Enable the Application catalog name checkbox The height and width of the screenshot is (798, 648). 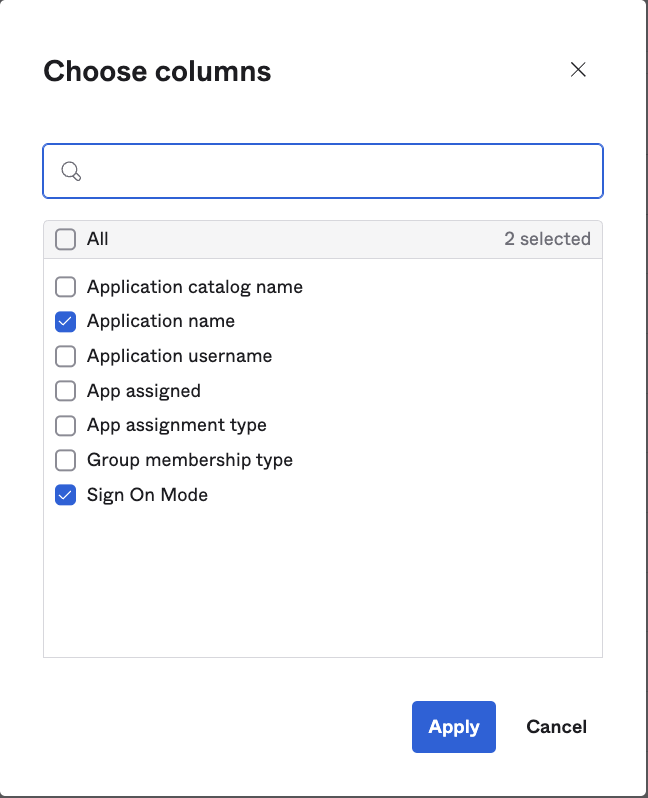(x=65, y=287)
